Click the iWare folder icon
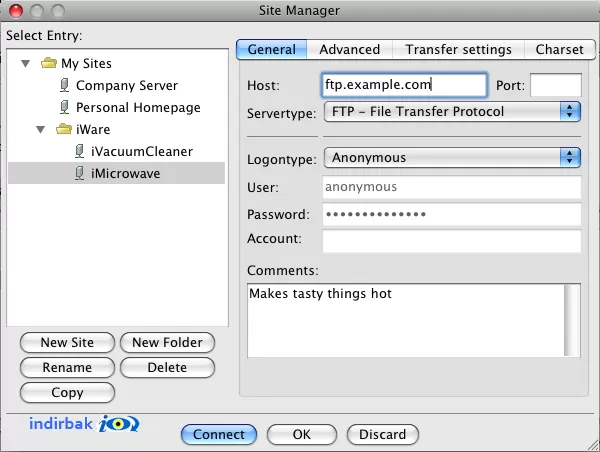The image size is (600, 452). [64, 129]
